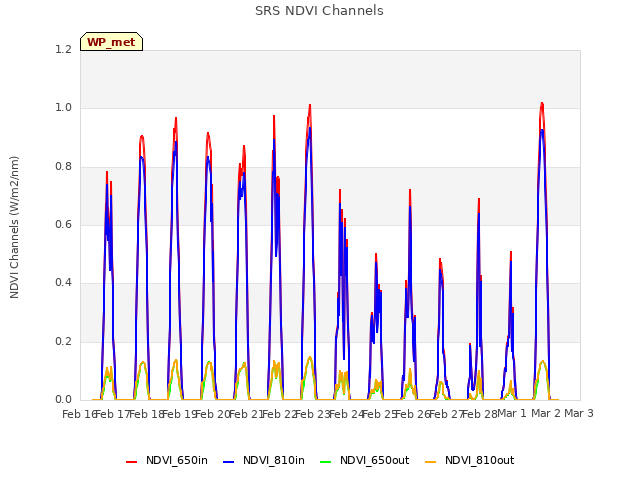Click the Feb 28 x-axis label
Viewport: 640px width, 480px height.
tap(480, 414)
